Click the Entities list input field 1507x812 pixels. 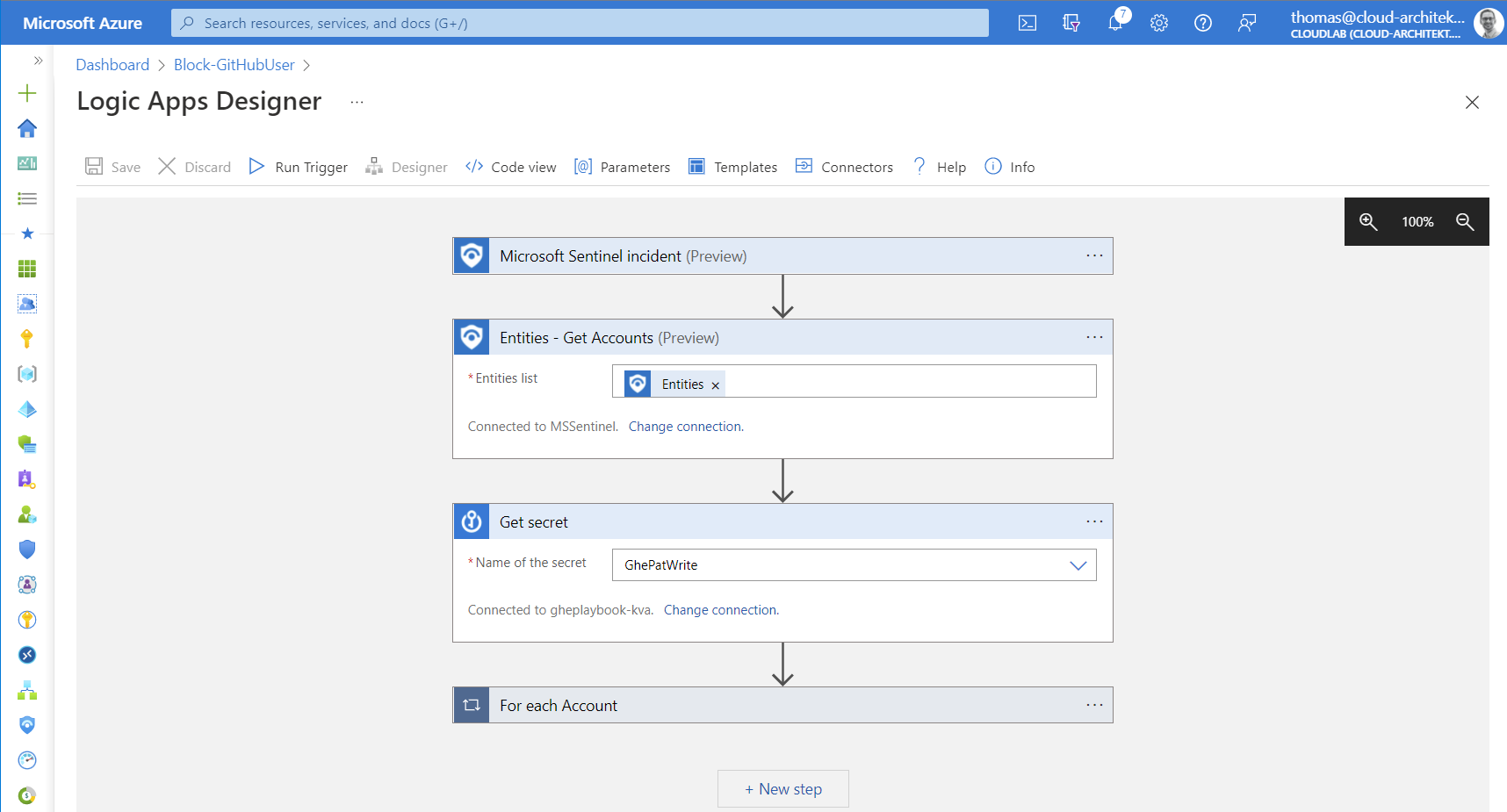(x=854, y=381)
